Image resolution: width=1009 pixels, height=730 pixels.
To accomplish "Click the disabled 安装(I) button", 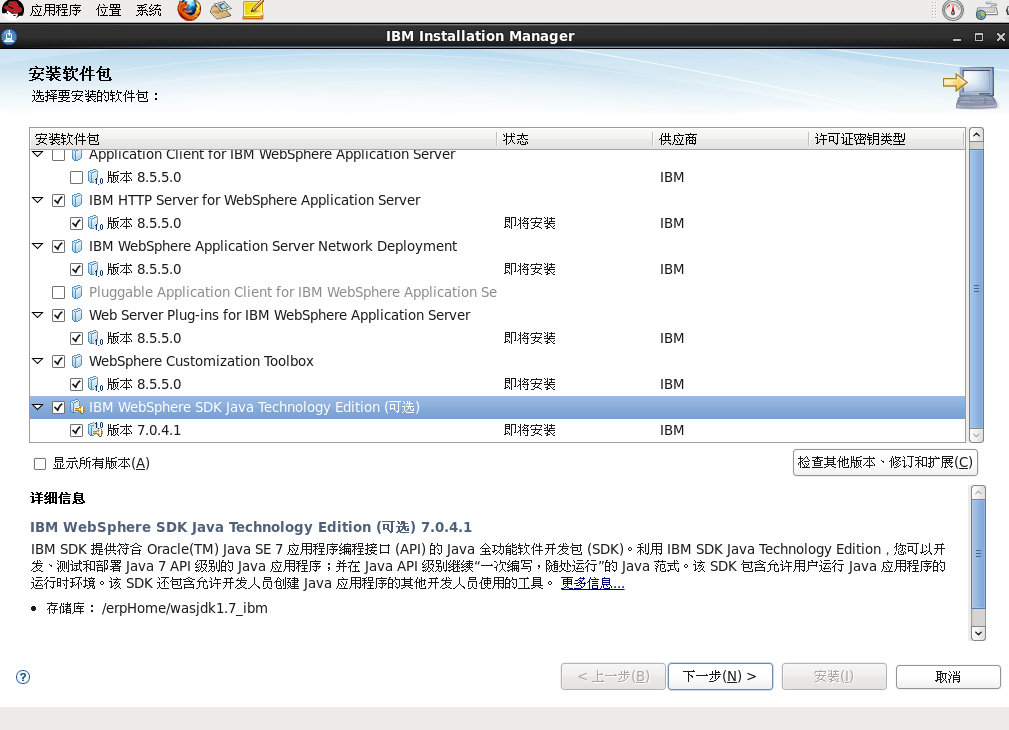I will 834,677.
